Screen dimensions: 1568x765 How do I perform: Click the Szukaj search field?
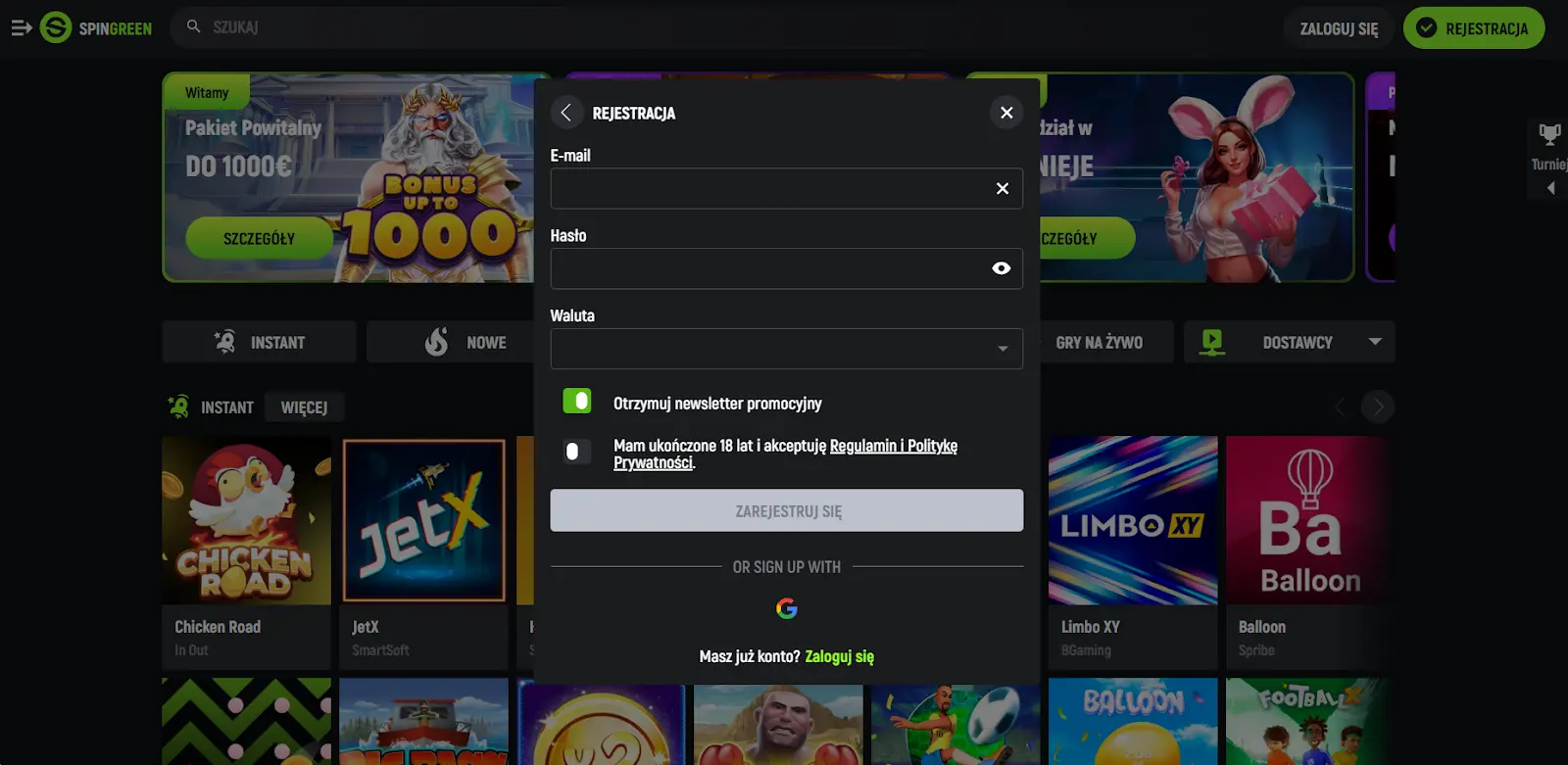coord(725,27)
